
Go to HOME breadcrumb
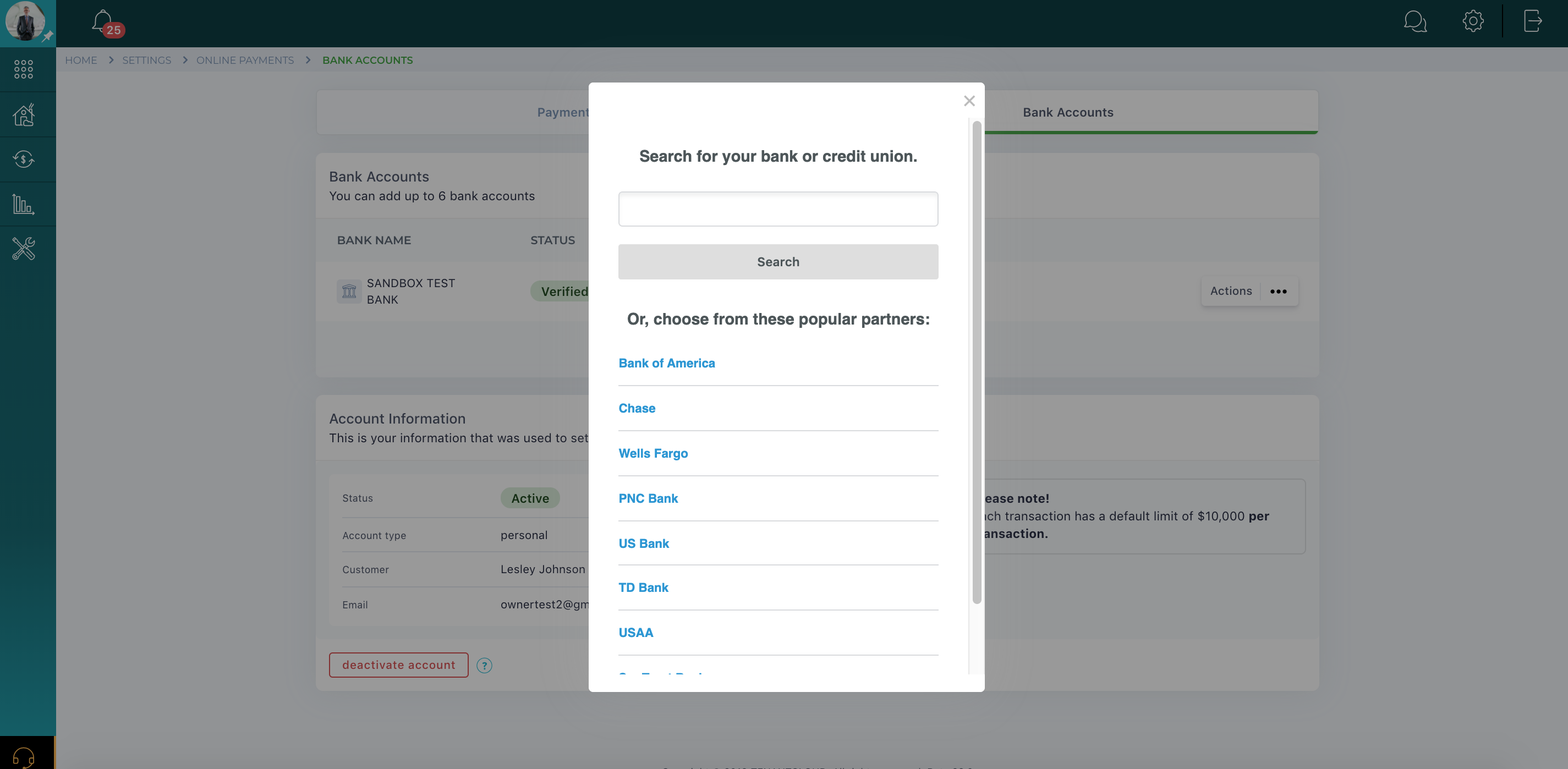pos(81,60)
